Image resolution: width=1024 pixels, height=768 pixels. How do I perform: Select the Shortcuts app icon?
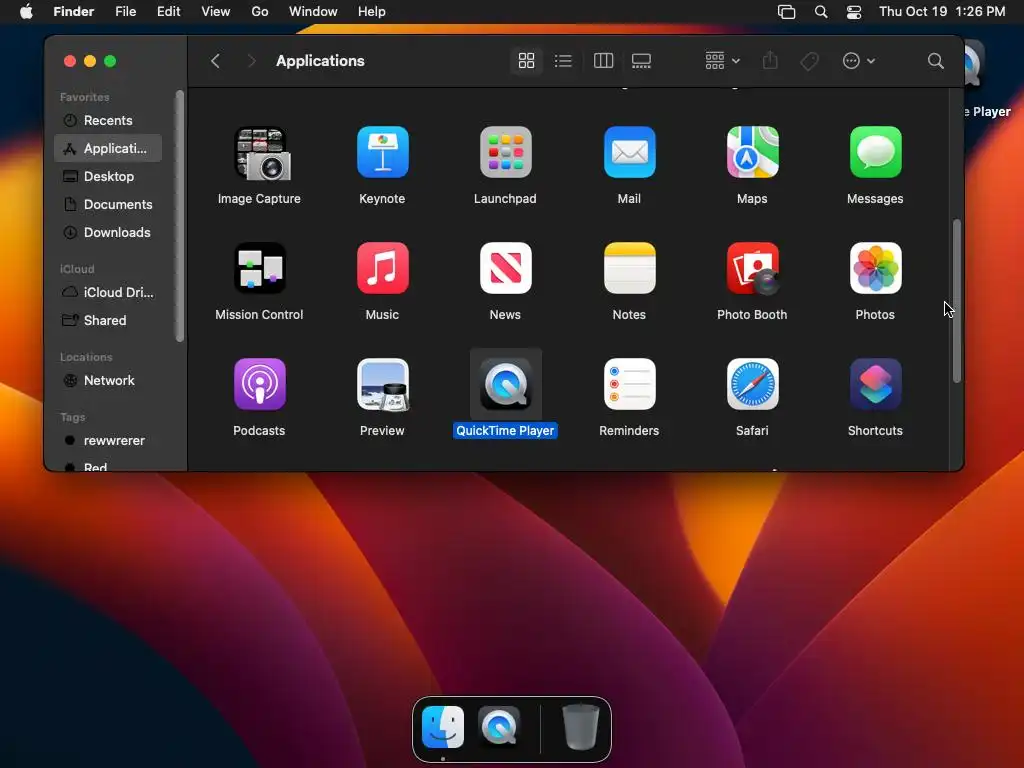[x=876, y=384]
